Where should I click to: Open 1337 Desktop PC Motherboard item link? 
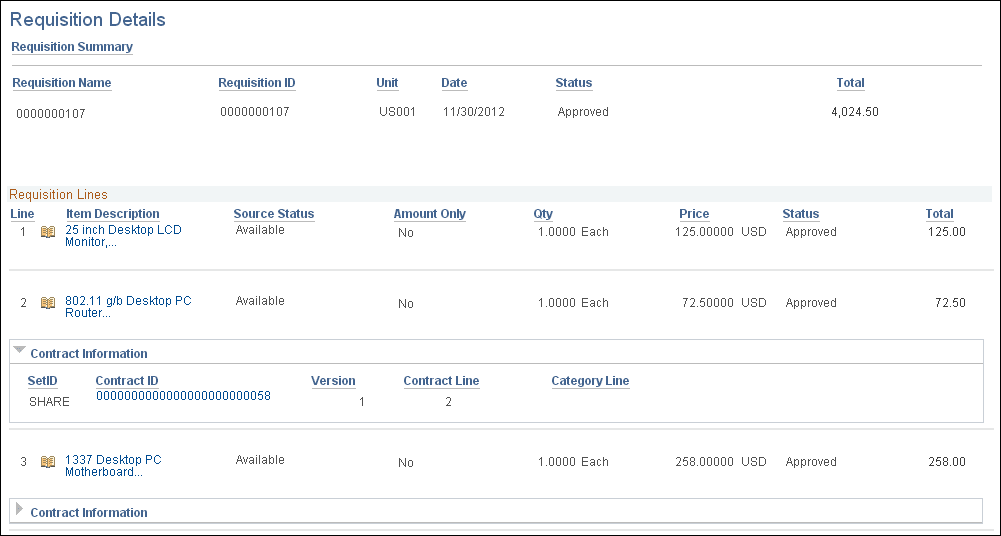tap(113, 466)
